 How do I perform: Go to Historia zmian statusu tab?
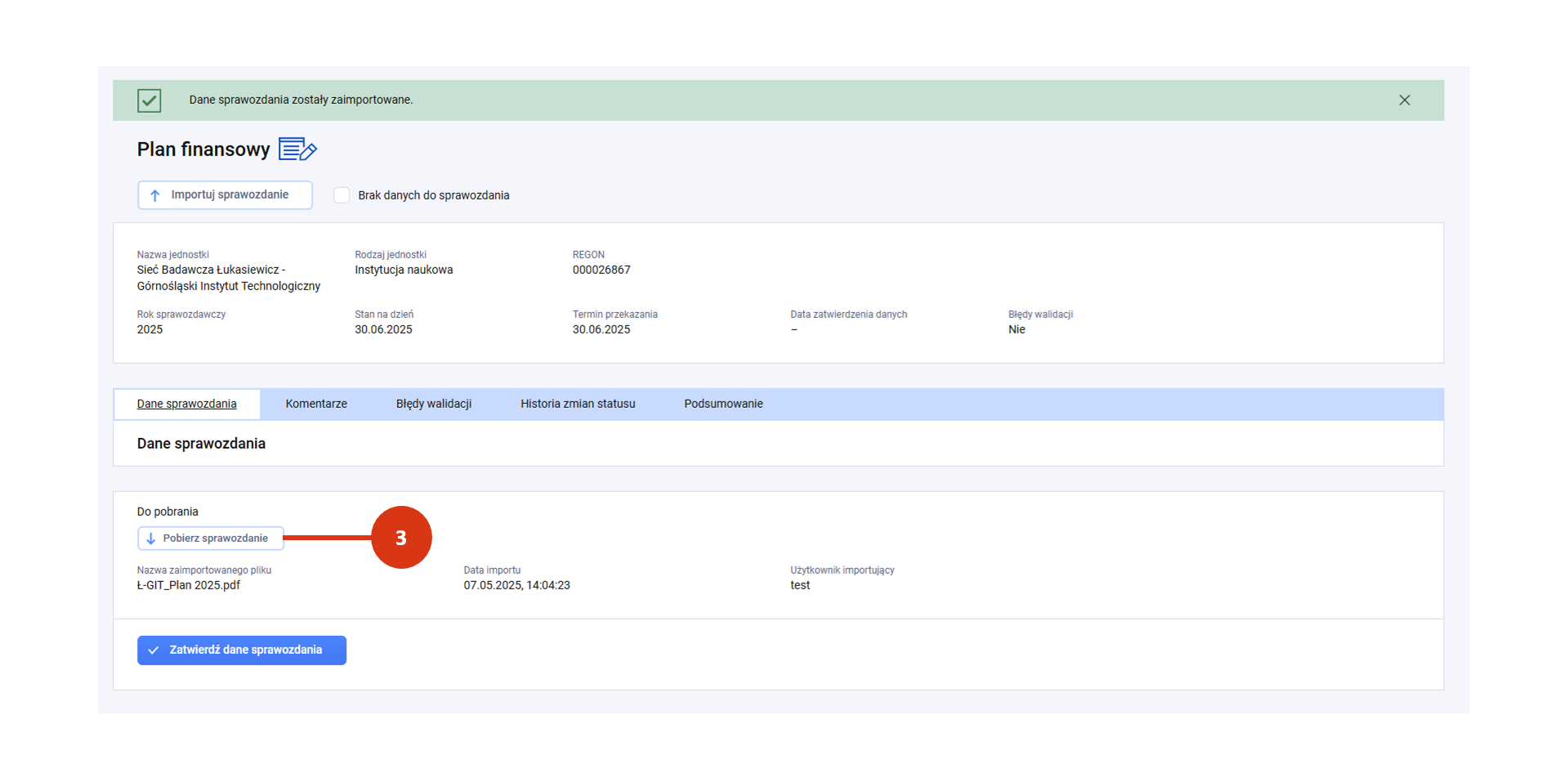click(x=578, y=404)
